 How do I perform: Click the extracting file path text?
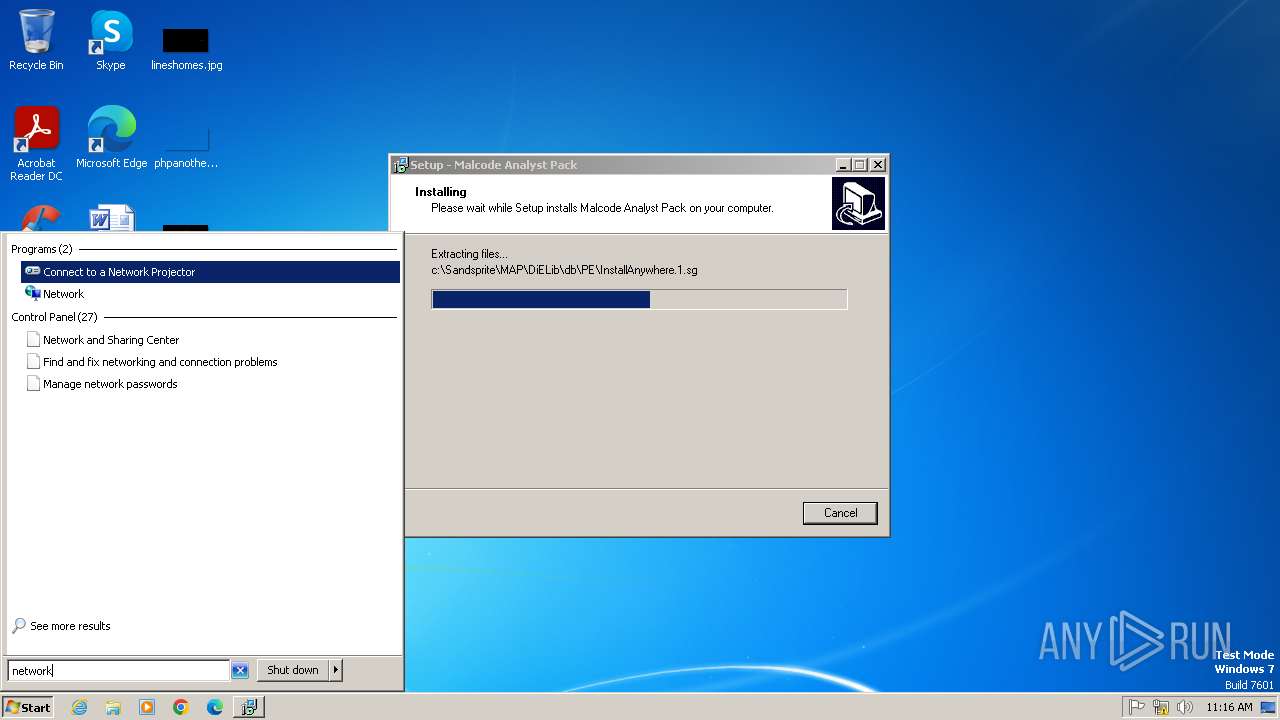564,270
